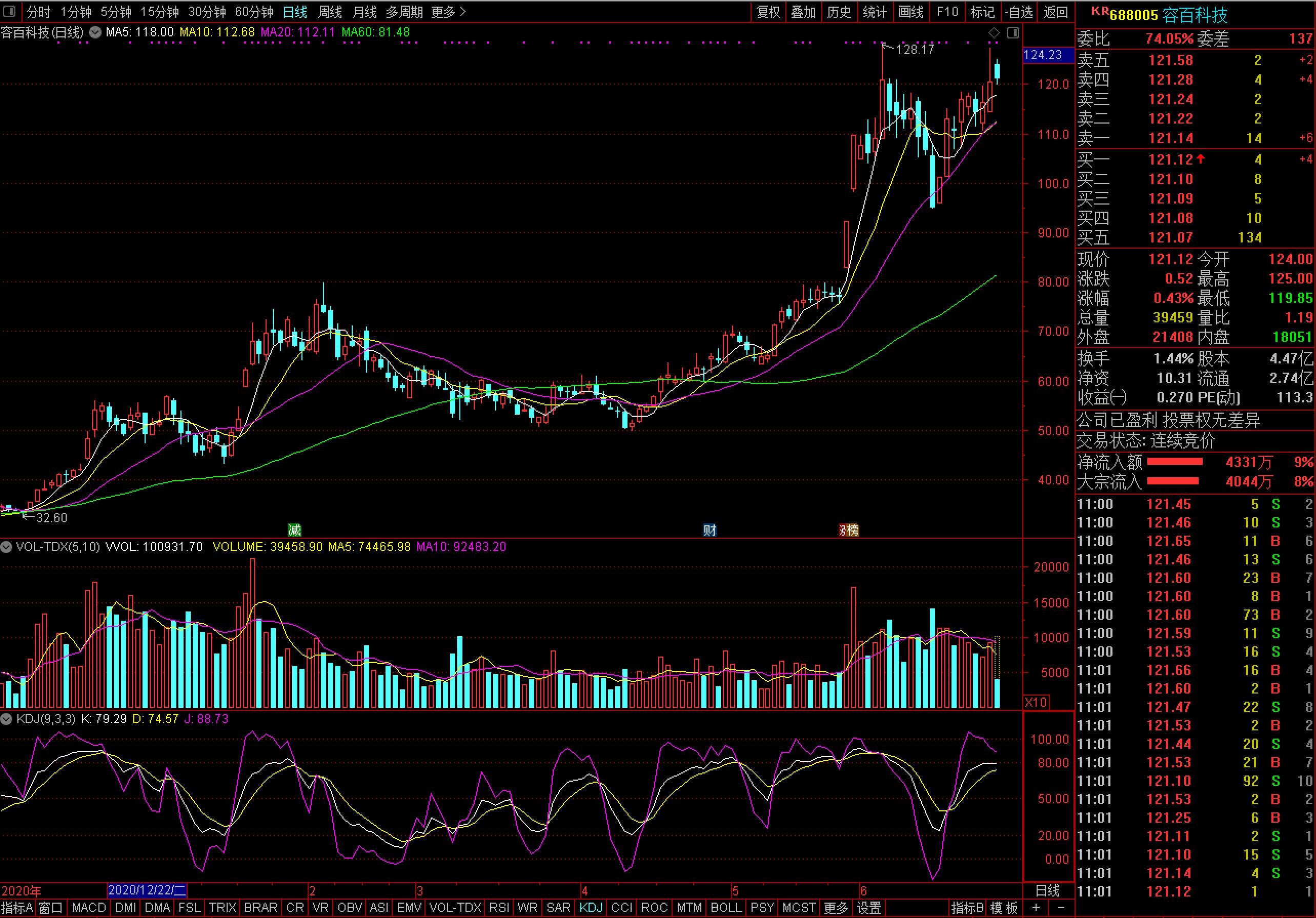Viewport: 1316px width, 918px height.
Task: Switch to 周线 weekly period tab
Action: pos(330,11)
